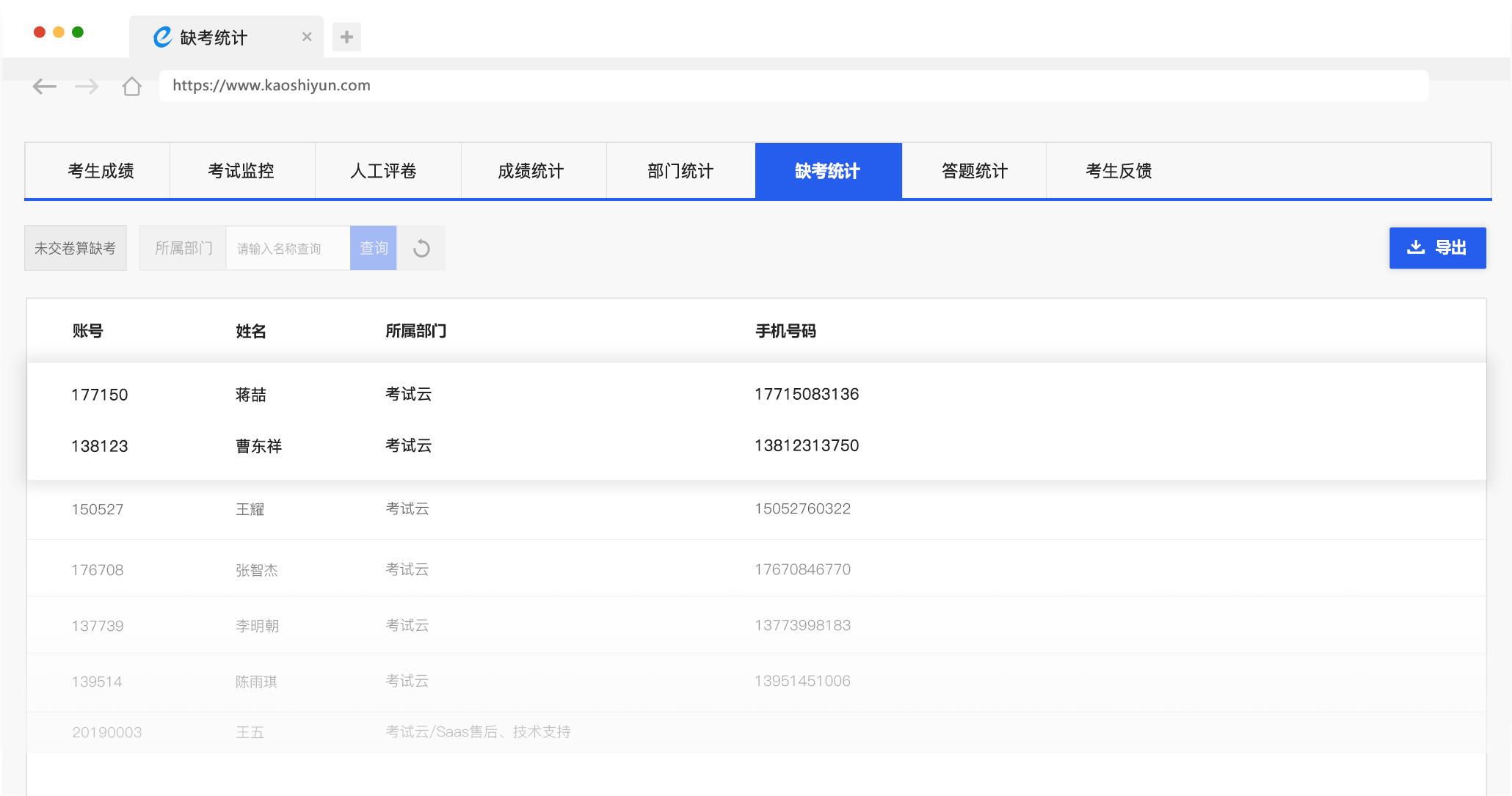Viewport: 1512px width, 796px height.
Task: Select the 答题统计 tab
Action: [974, 171]
